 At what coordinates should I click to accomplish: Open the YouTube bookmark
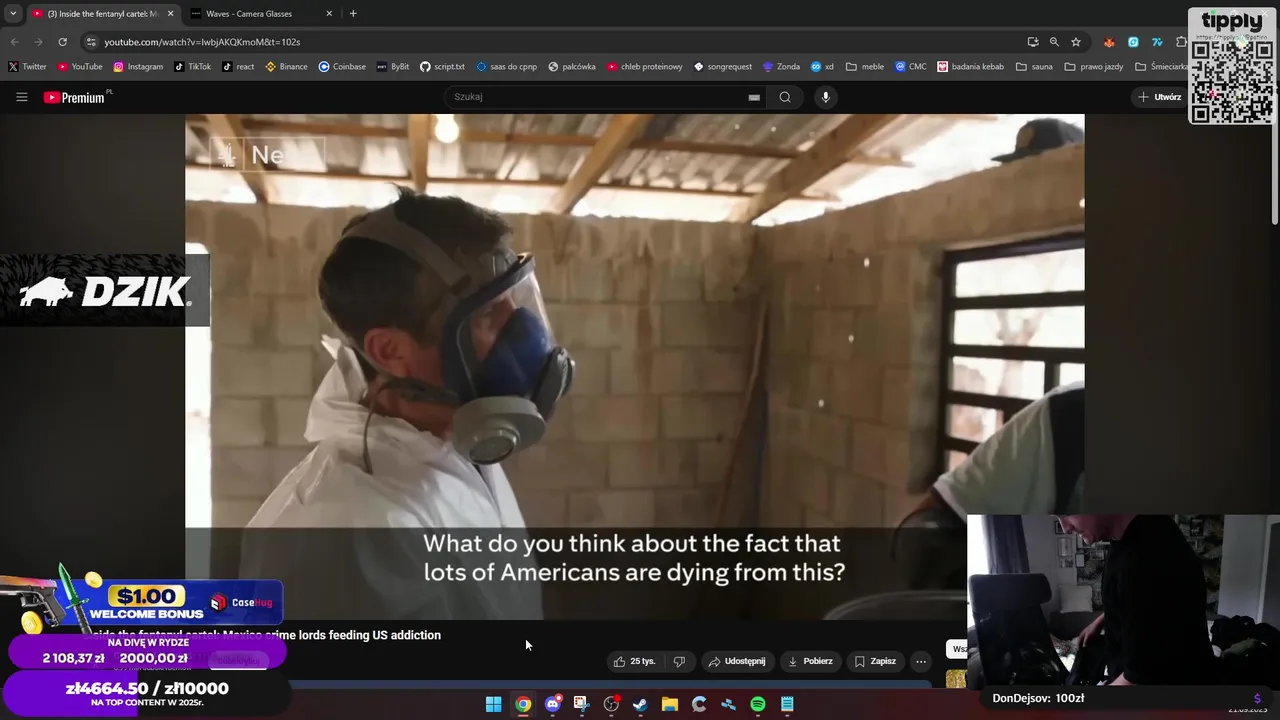pyautogui.click(x=80, y=67)
